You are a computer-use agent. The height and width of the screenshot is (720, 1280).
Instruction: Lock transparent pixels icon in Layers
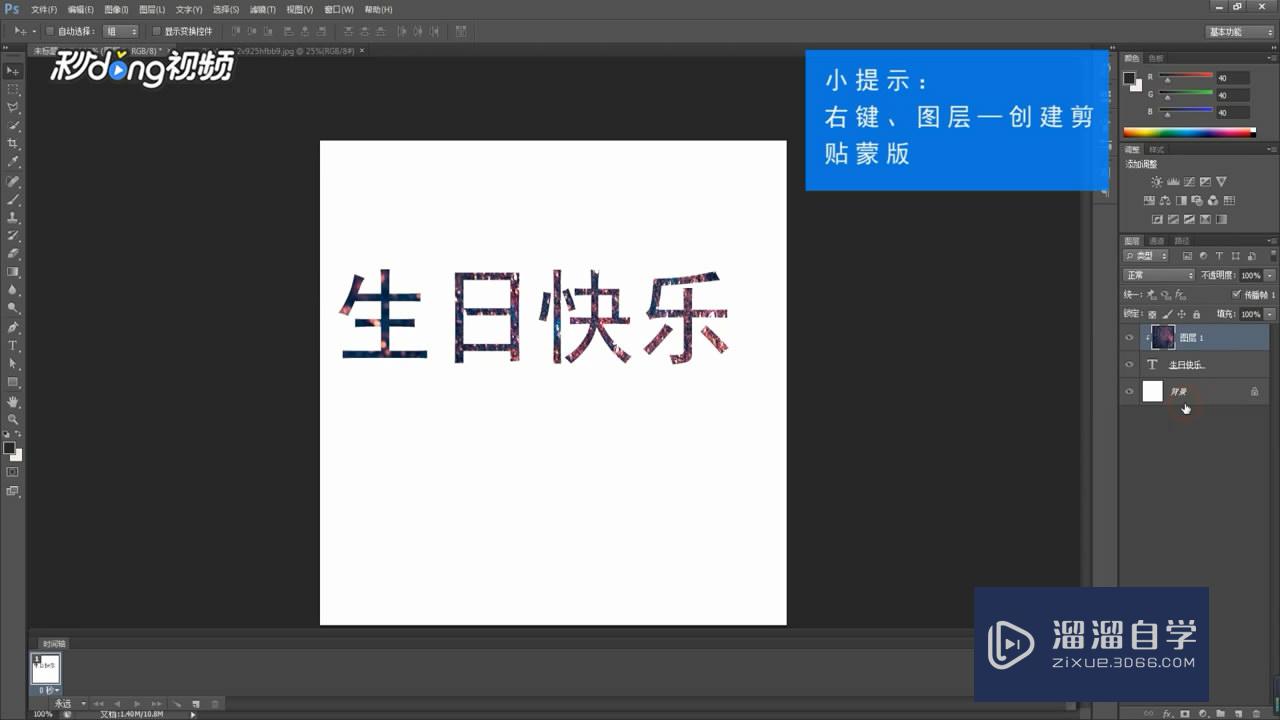tap(1152, 314)
